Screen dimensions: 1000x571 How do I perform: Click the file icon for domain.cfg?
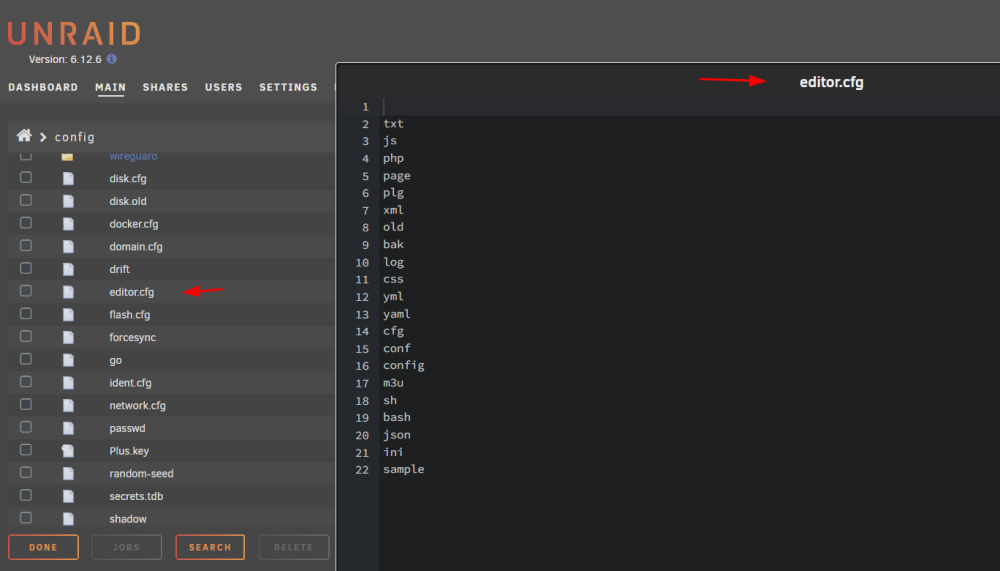click(68, 246)
